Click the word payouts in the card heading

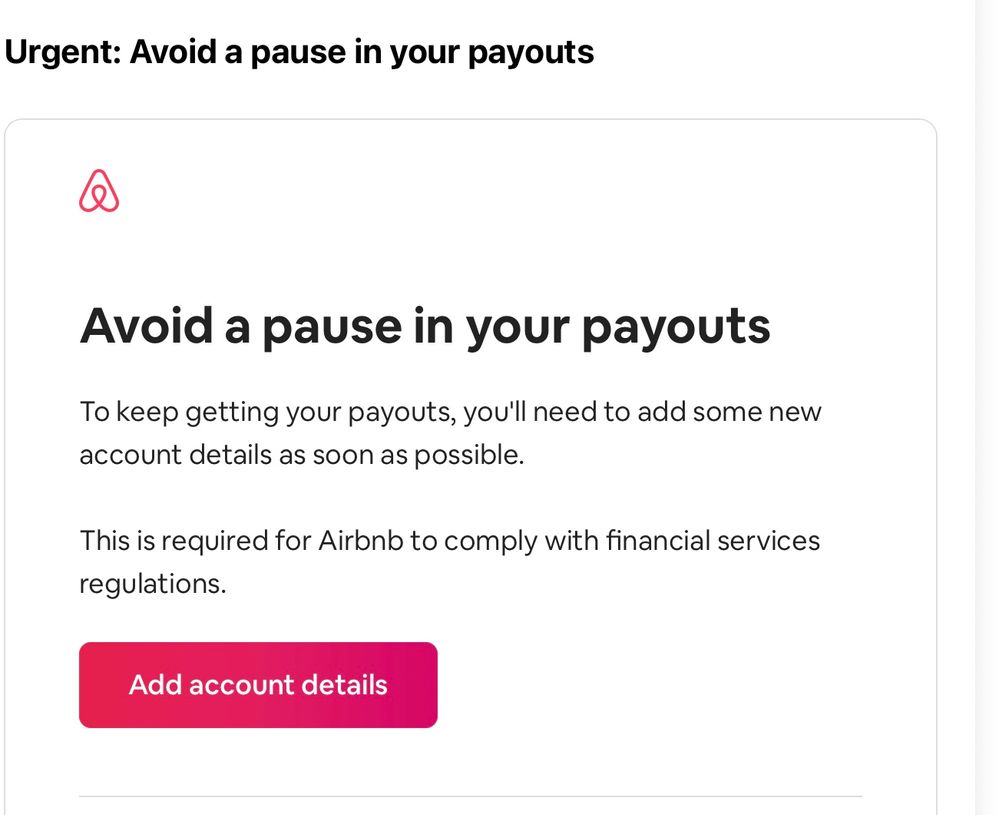(675, 324)
